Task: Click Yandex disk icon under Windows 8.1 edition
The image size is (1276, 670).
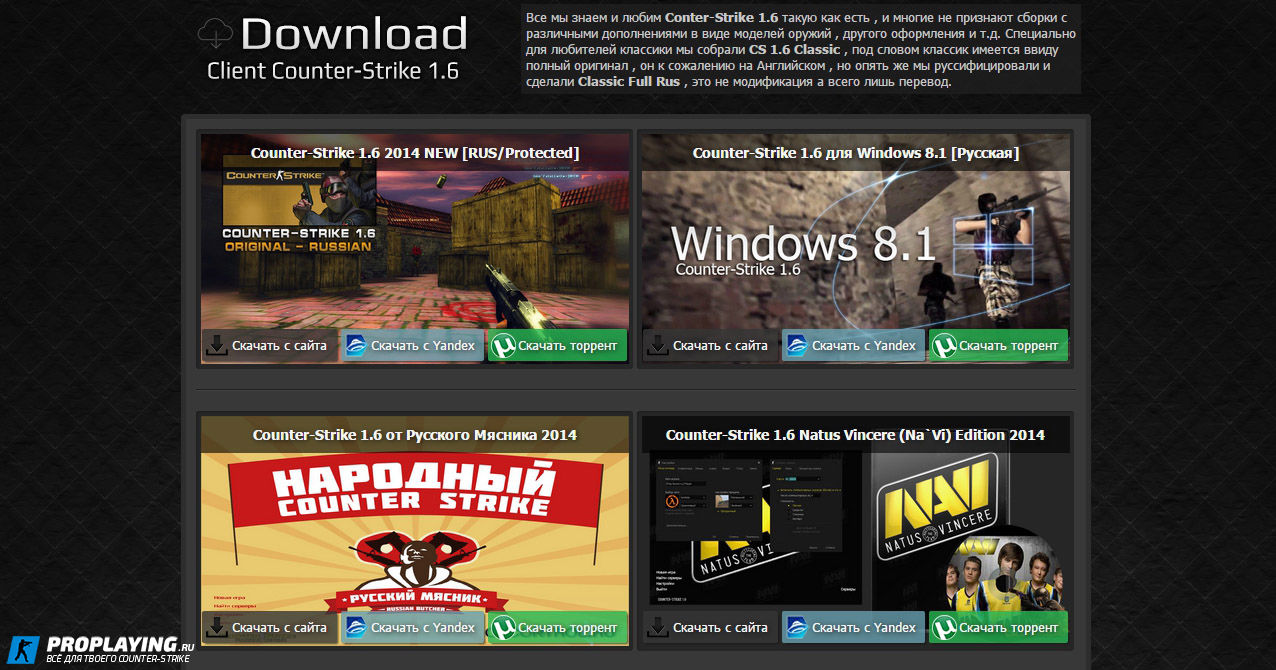Action: pyautogui.click(x=798, y=345)
